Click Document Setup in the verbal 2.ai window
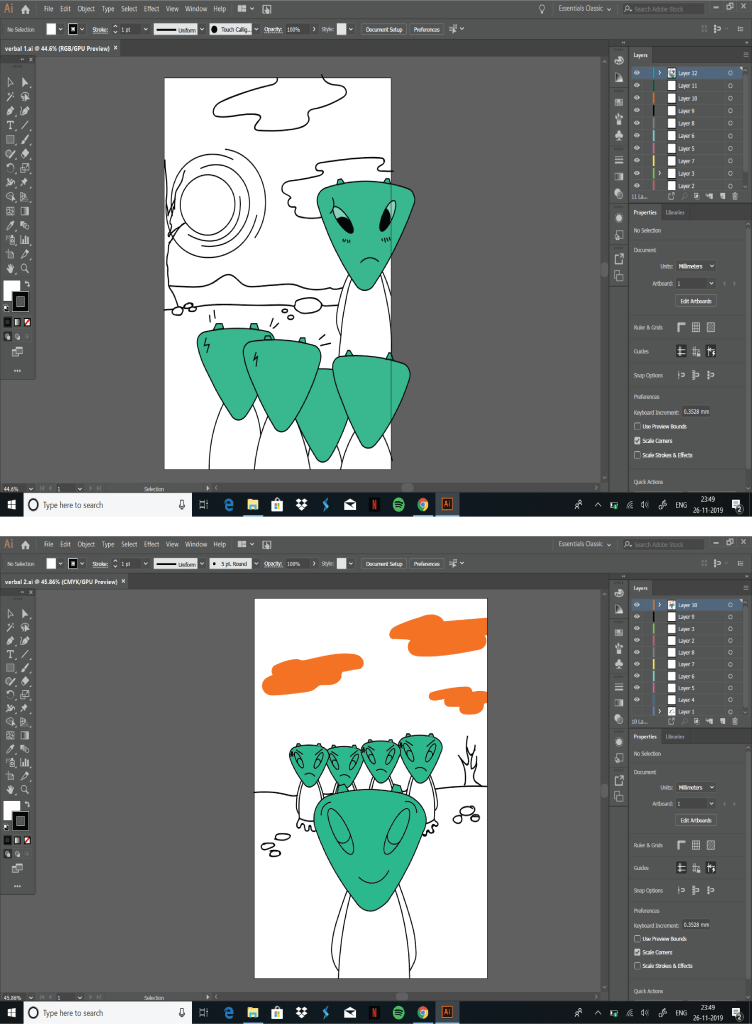752x1024 pixels. 384,564
